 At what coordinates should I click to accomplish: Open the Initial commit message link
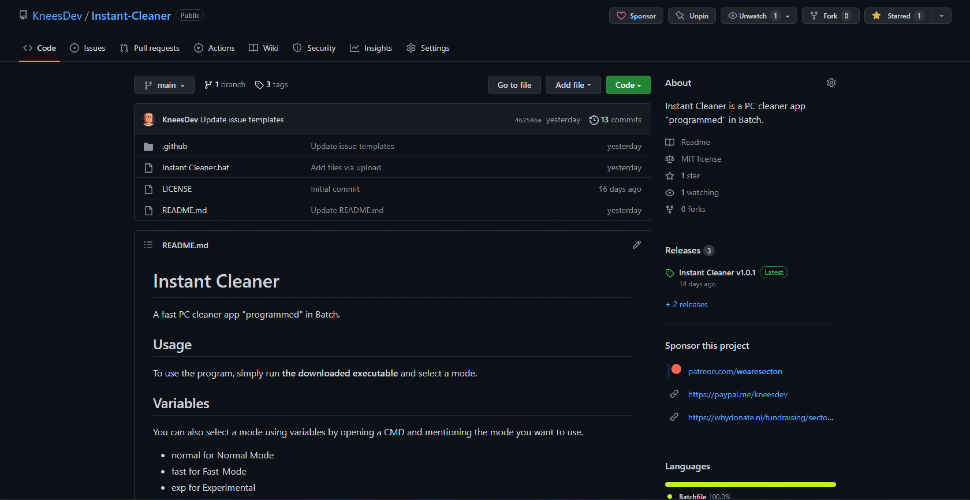tap(335, 189)
